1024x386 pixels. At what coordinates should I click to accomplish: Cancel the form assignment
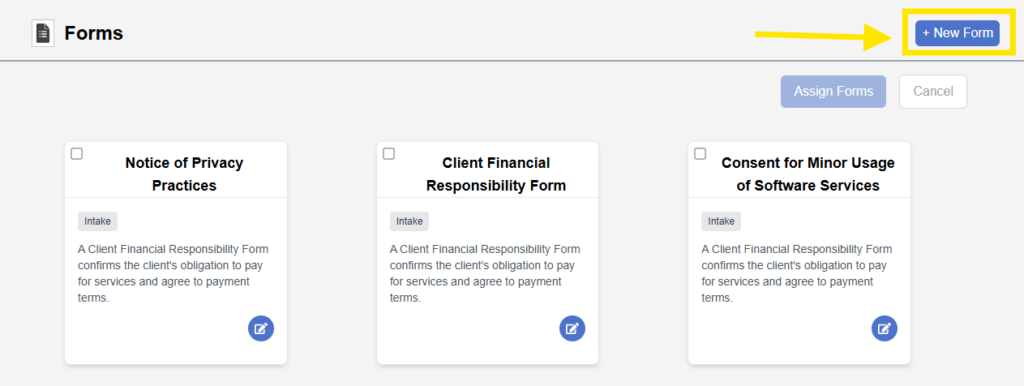[x=933, y=91]
